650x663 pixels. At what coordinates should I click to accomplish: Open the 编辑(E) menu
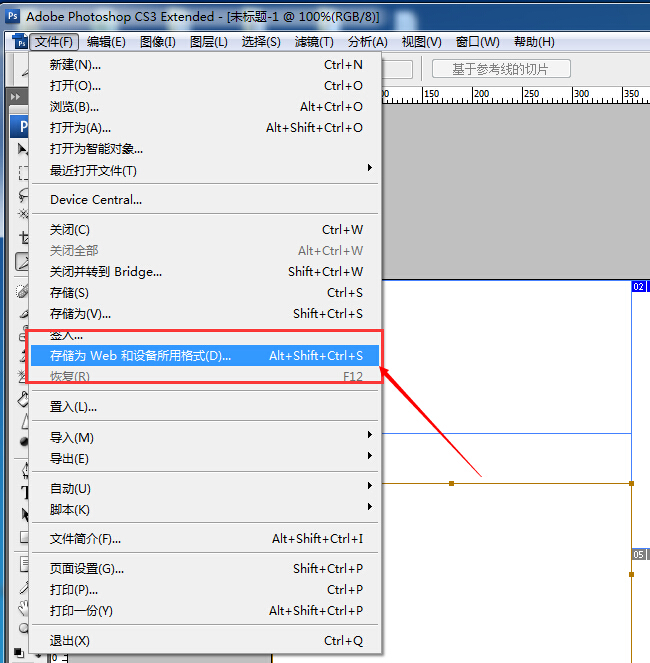106,42
